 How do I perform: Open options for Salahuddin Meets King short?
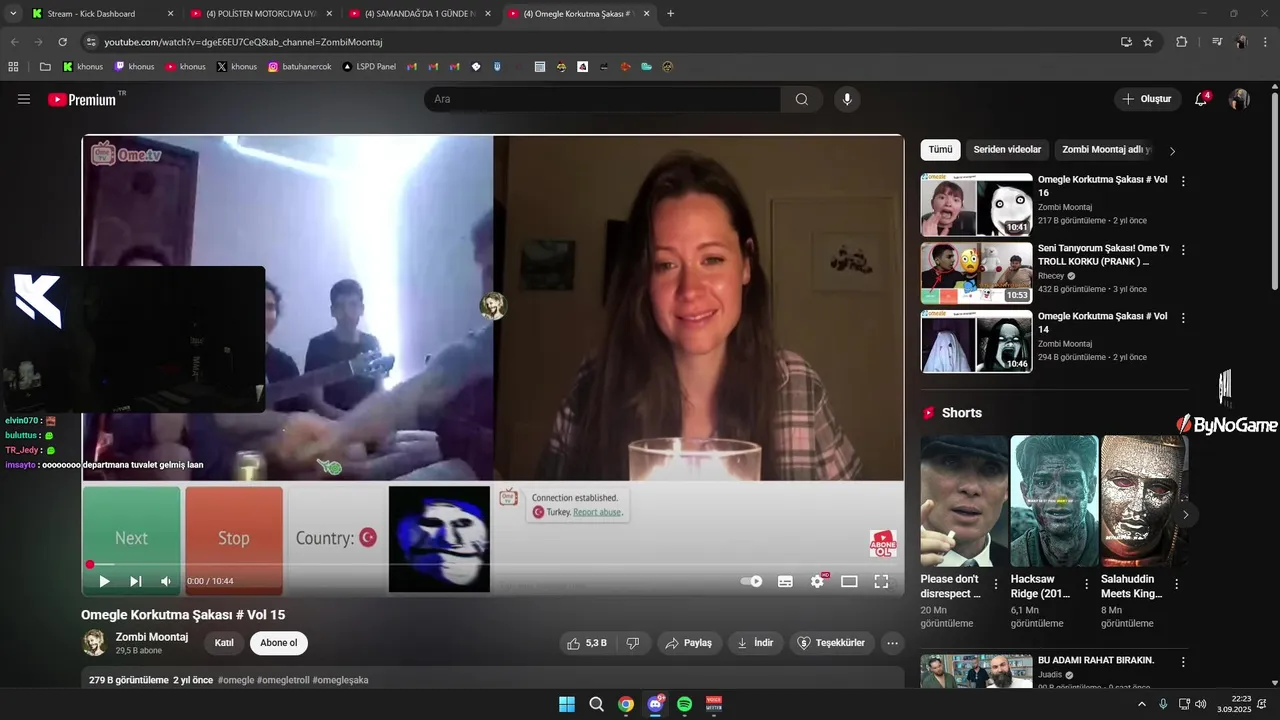coord(1176,584)
